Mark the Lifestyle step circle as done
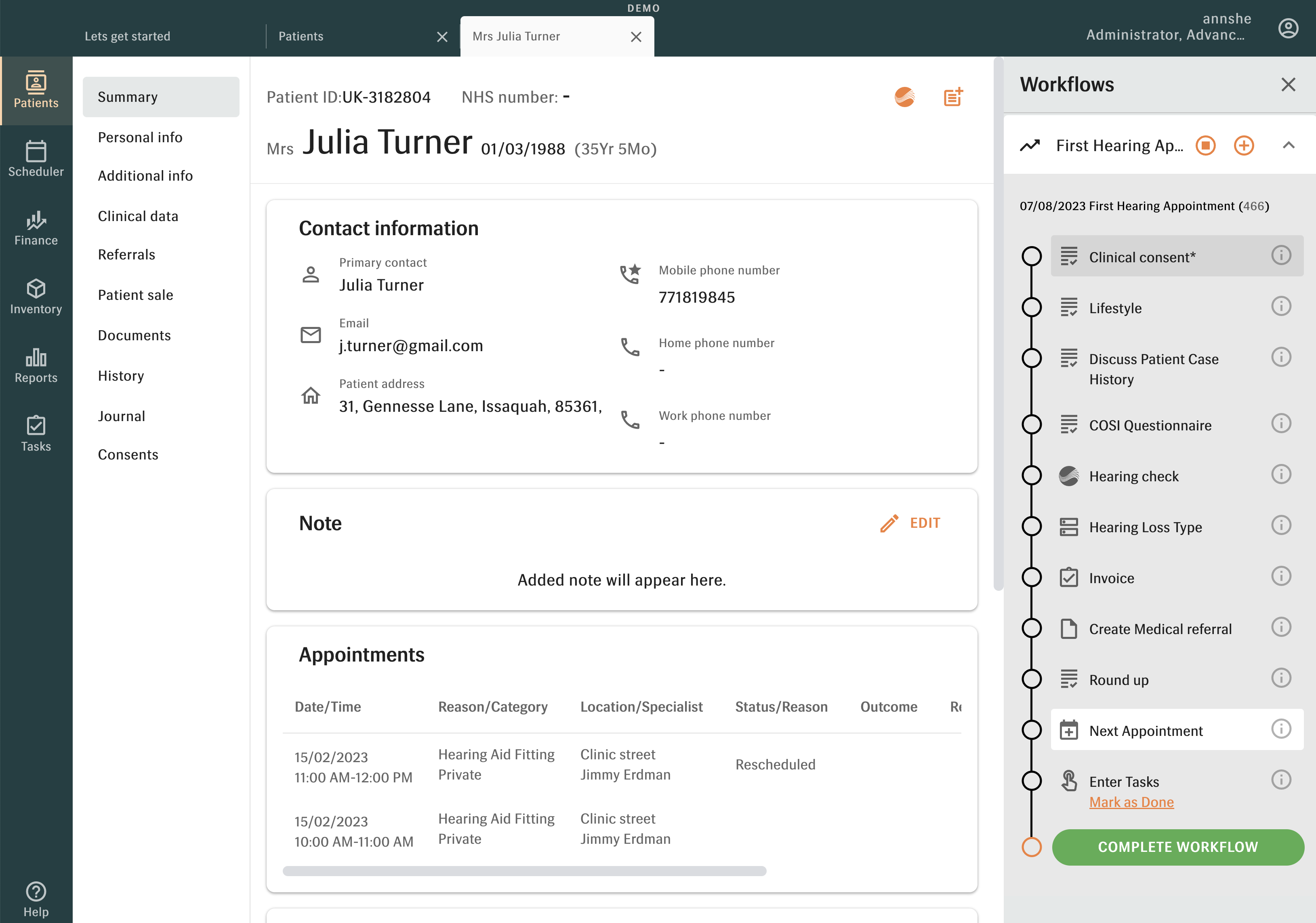Screen dimensions: 1316x923 click(1031, 307)
